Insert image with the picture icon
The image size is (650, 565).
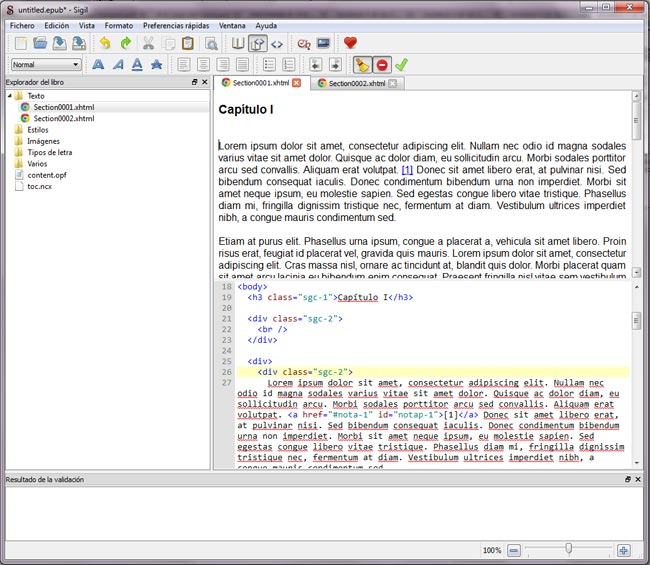click(x=323, y=43)
